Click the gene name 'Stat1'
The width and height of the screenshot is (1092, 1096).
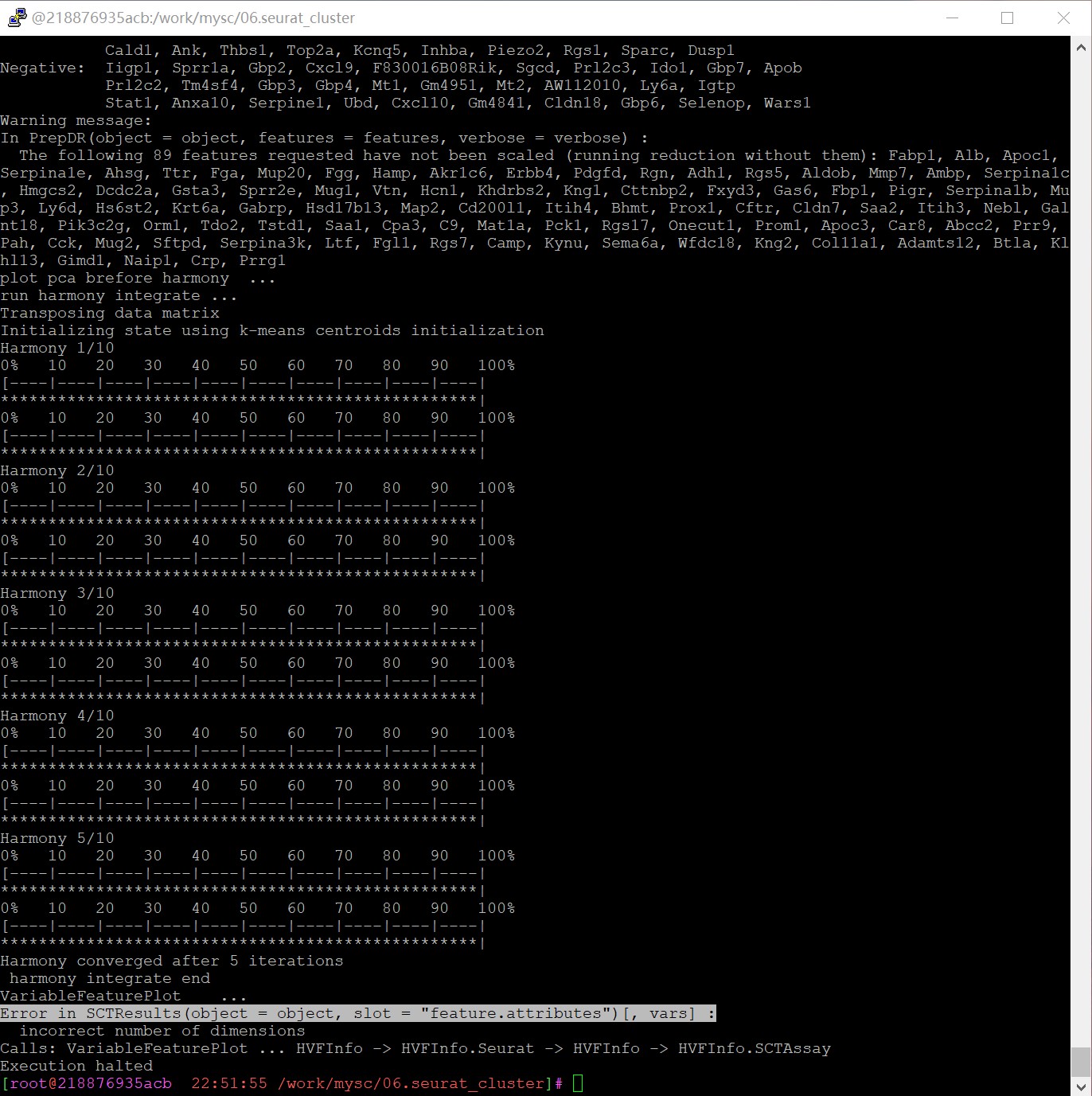click(129, 103)
